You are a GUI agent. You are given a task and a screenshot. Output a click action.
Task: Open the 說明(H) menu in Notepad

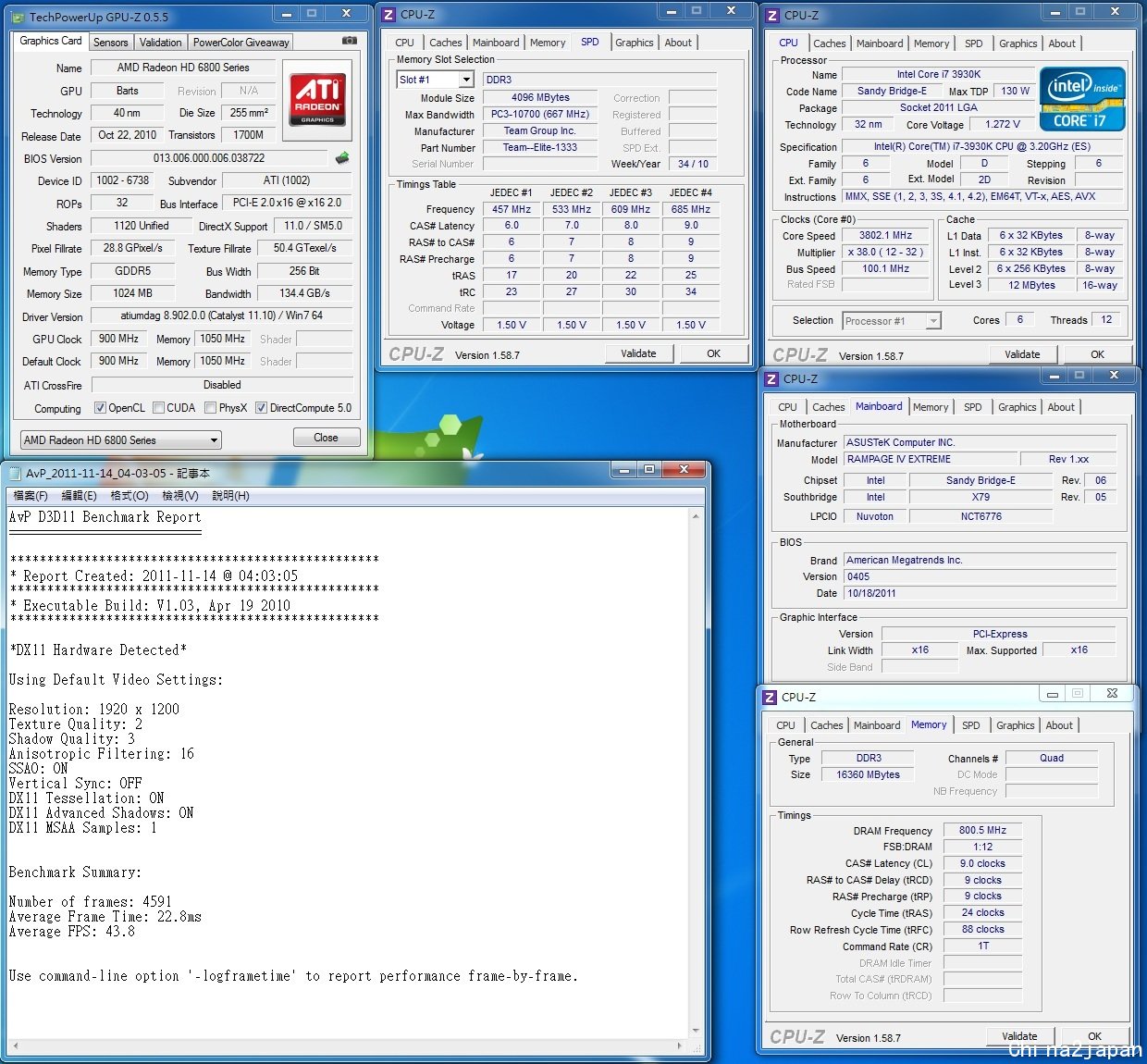[x=230, y=496]
